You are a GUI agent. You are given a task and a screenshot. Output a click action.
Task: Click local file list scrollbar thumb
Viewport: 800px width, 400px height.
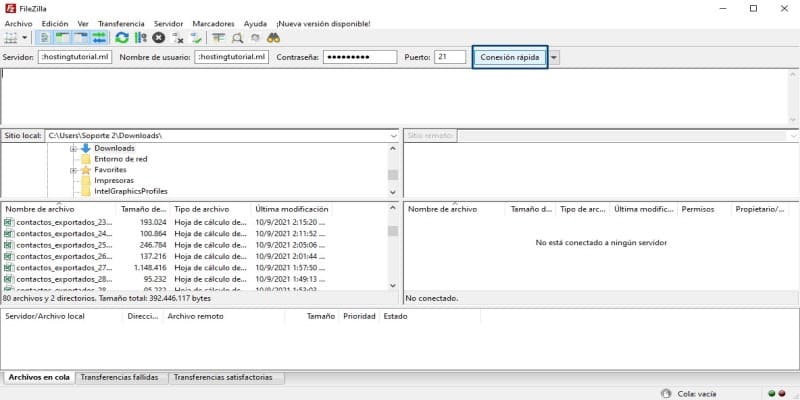[x=392, y=231]
